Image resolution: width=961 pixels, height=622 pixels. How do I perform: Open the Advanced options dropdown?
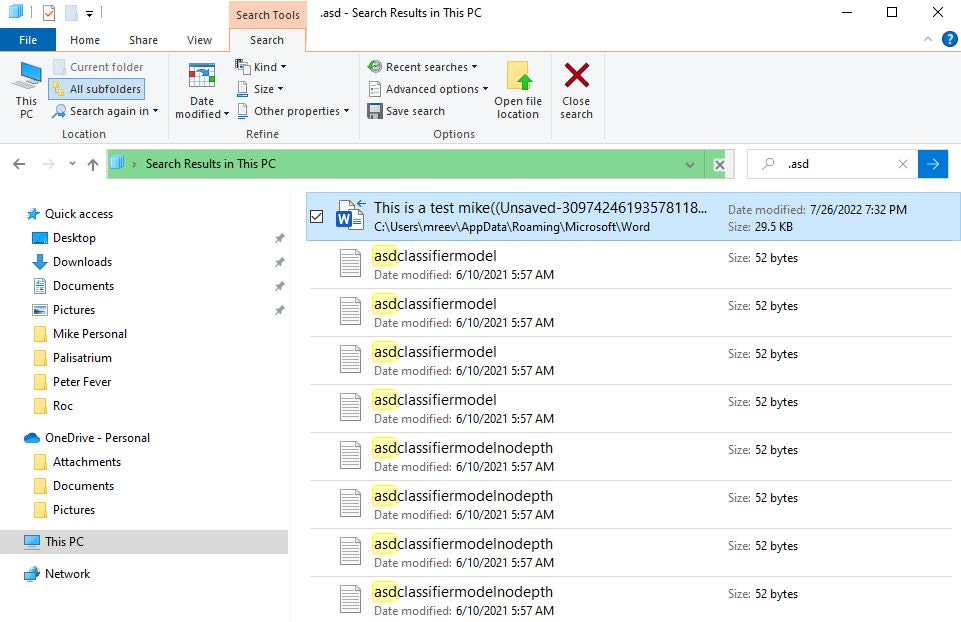point(428,89)
